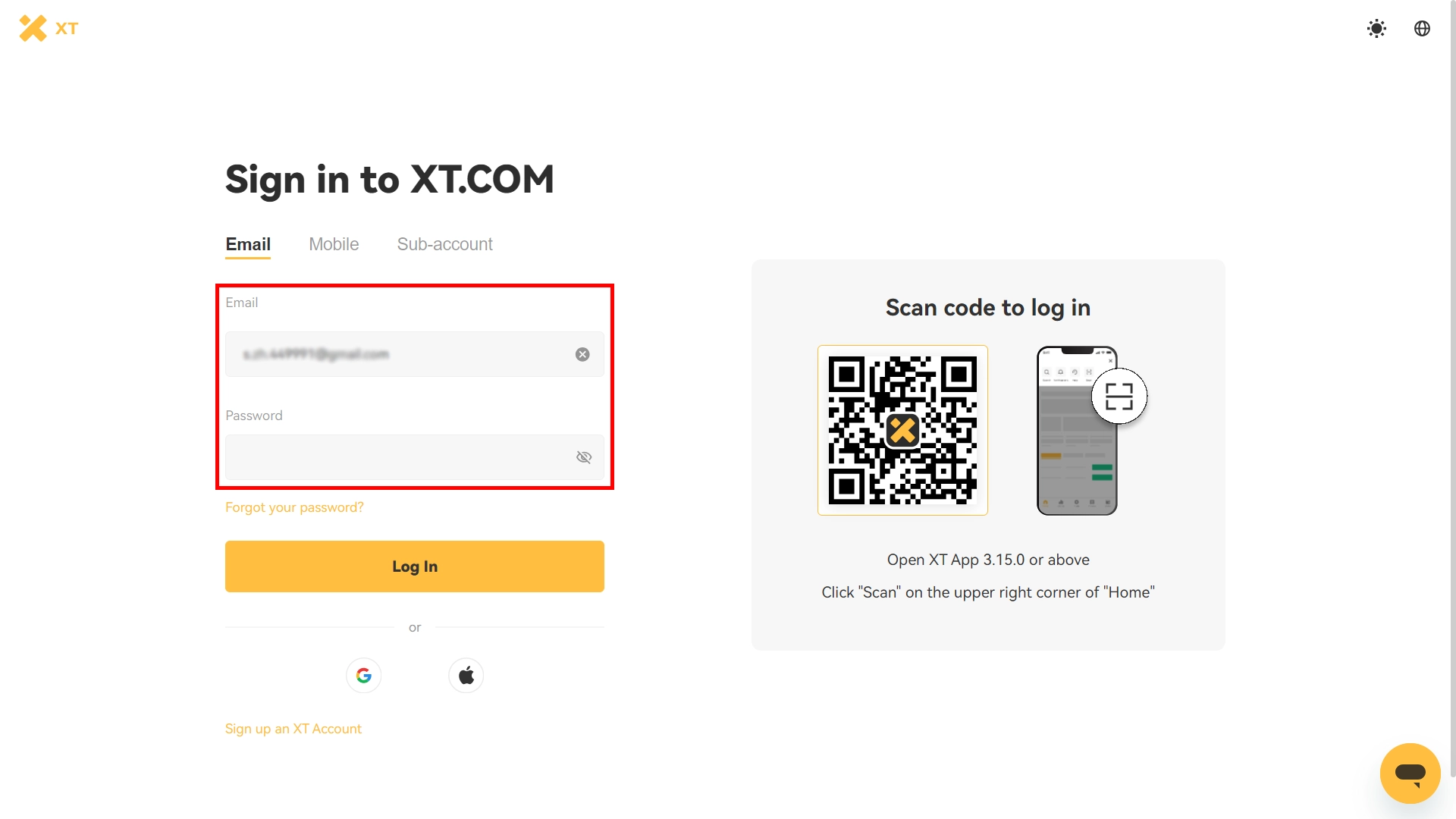Open language/globe selector icon
Image resolution: width=1456 pixels, height=819 pixels.
pos(1421,28)
